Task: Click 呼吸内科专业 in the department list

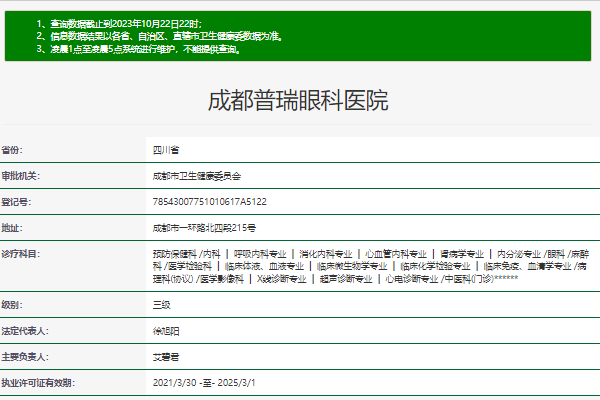Action: pyautogui.click(x=260, y=254)
